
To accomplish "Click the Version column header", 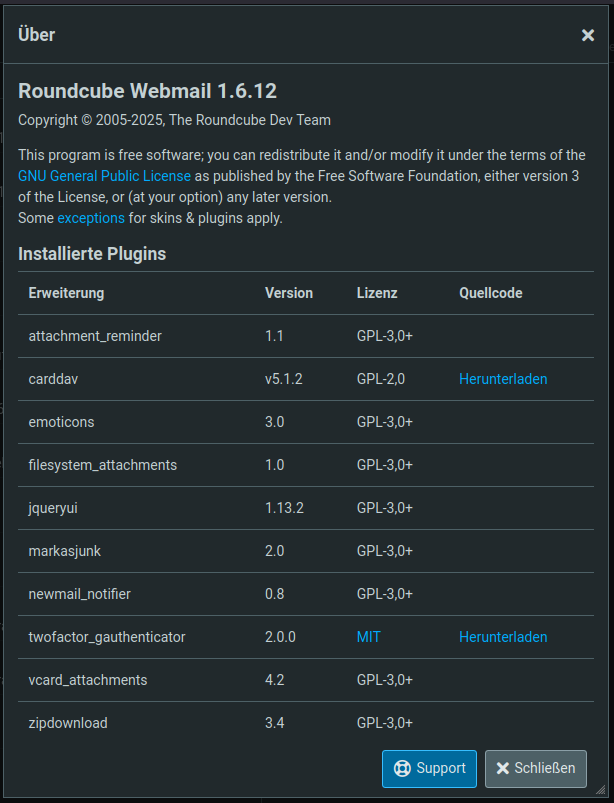I will (289, 293).
